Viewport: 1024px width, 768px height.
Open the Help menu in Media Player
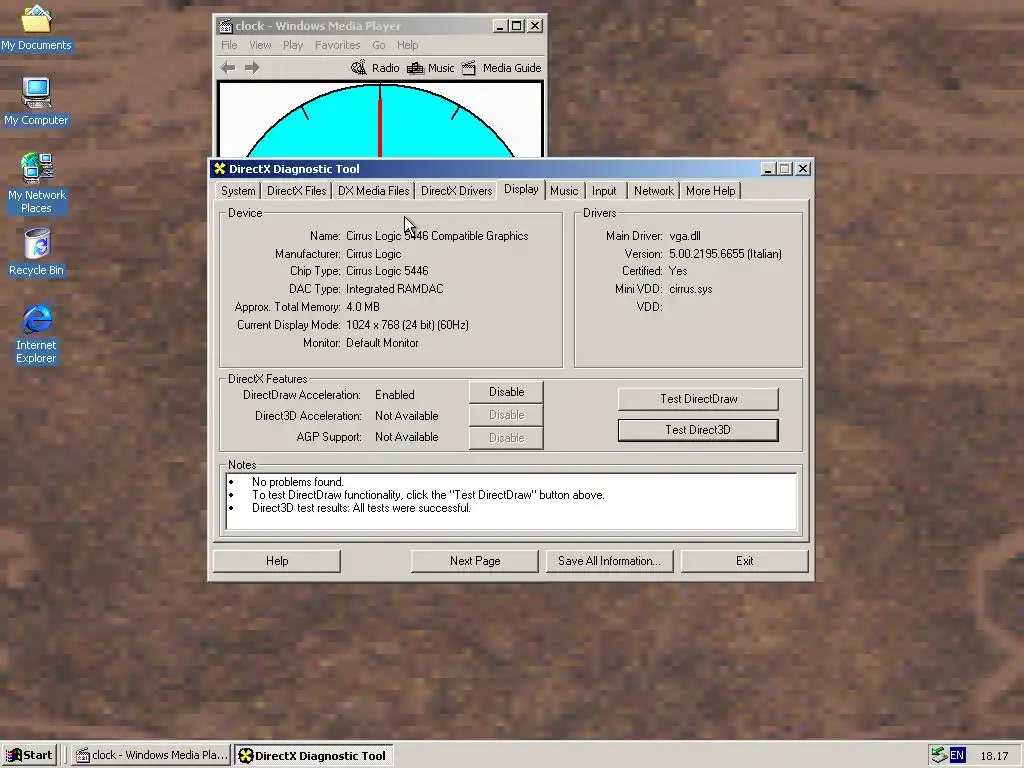click(408, 45)
